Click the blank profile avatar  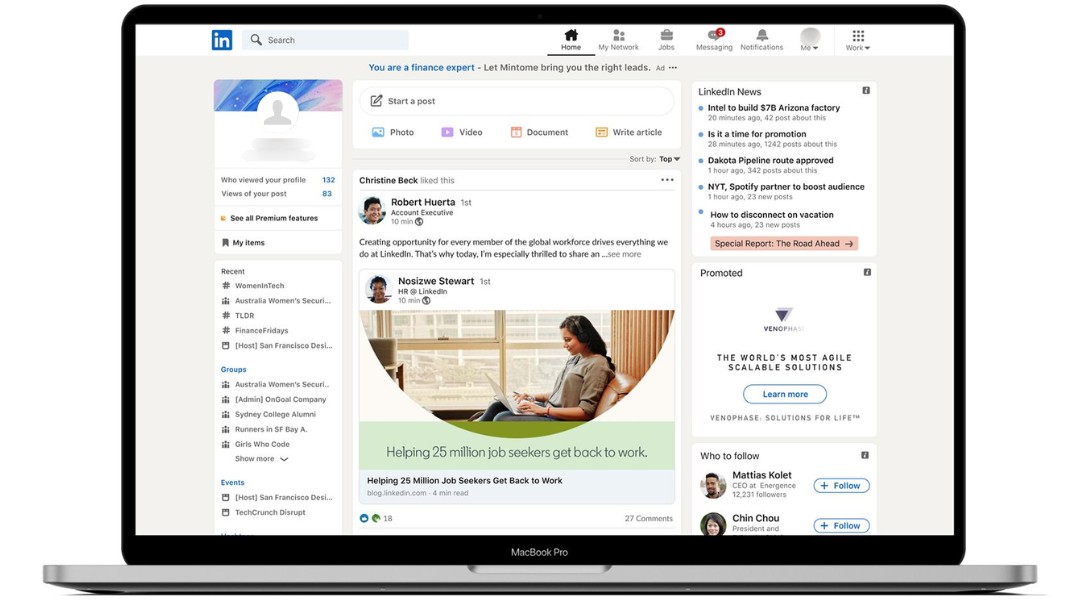(x=278, y=111)
